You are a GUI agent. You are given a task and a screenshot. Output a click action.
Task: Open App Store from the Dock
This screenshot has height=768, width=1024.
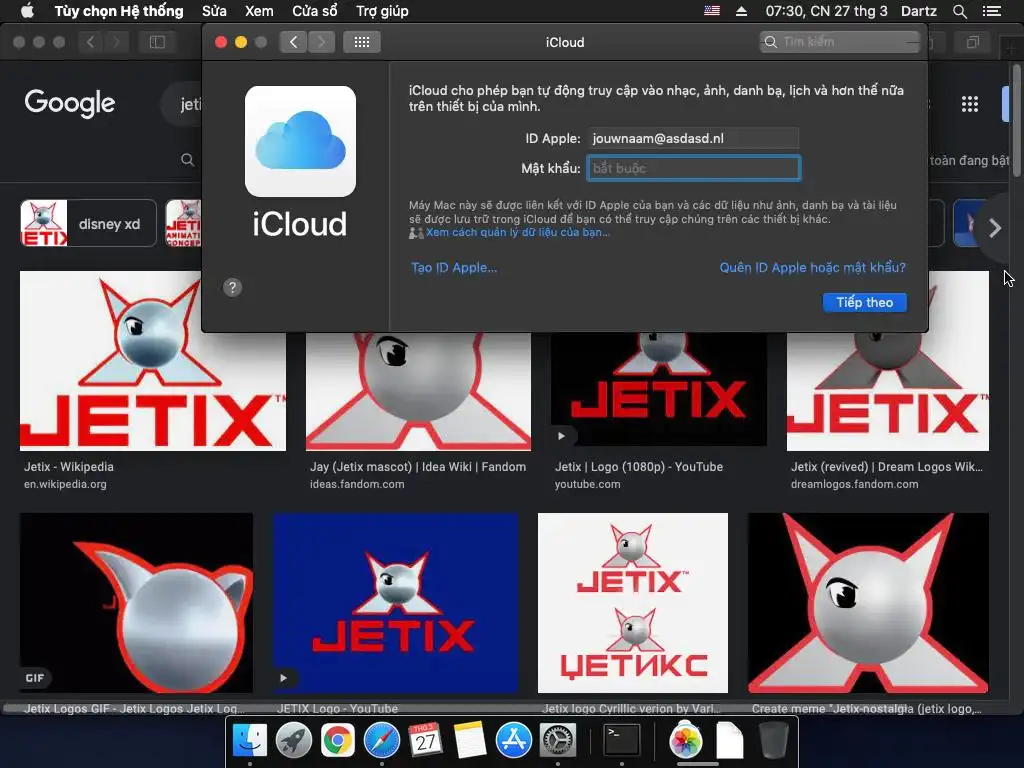(513, 740)
